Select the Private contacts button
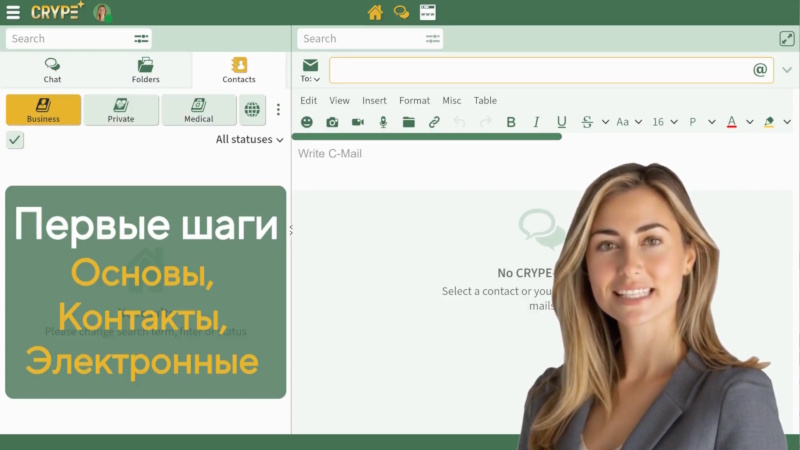Screen dimensions: 800x450 (121, 110)
